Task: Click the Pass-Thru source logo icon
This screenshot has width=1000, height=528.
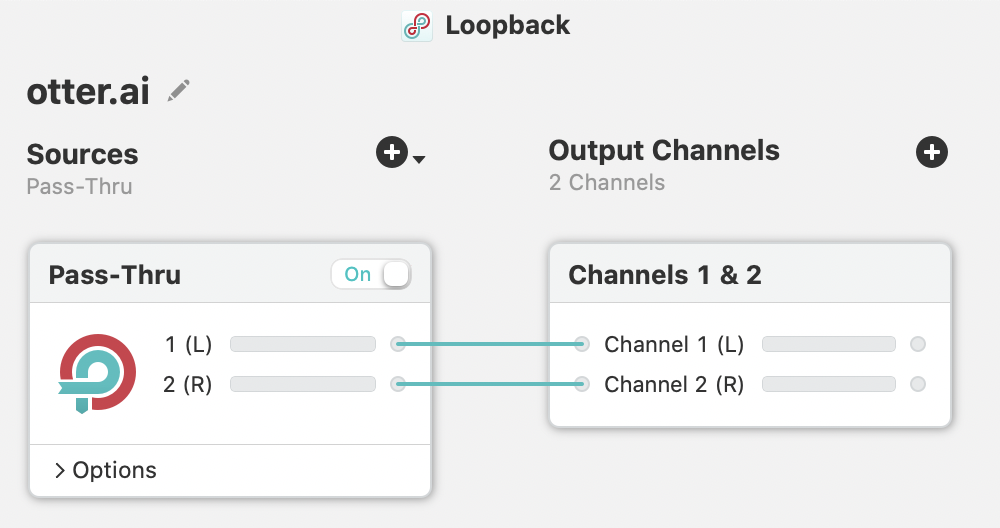Action: coord(97,372)
